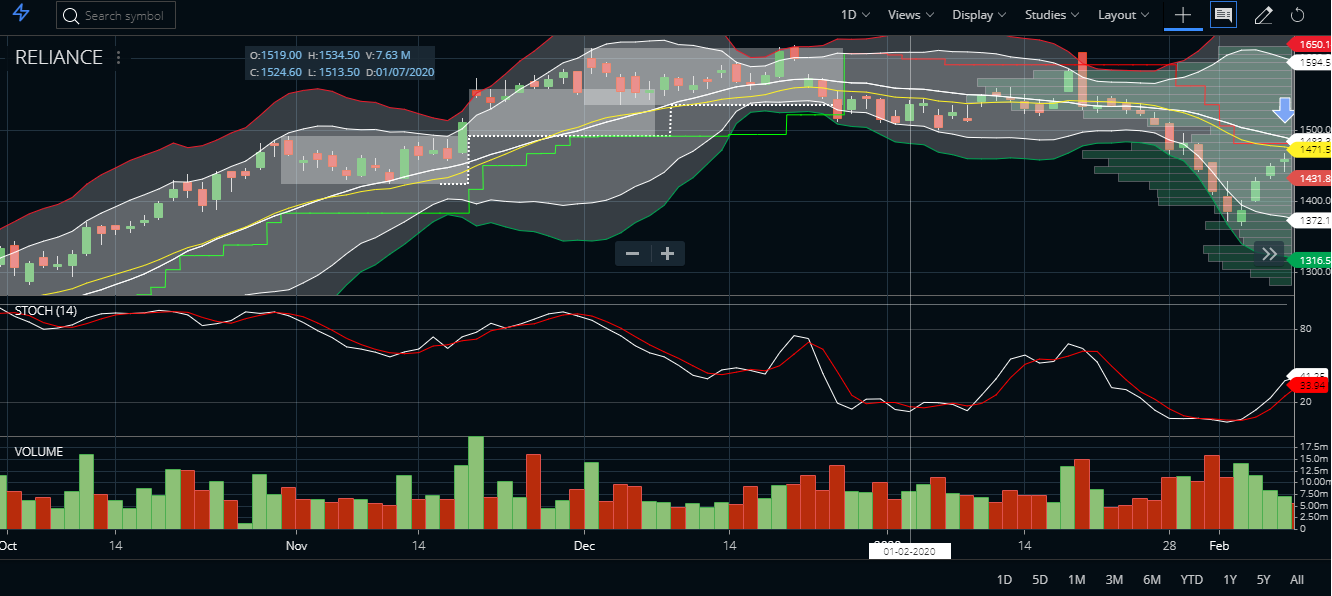Click the blue down arrow marker
The width and height of the screenshot is (1332, 596).
(x=1284, y=109)
